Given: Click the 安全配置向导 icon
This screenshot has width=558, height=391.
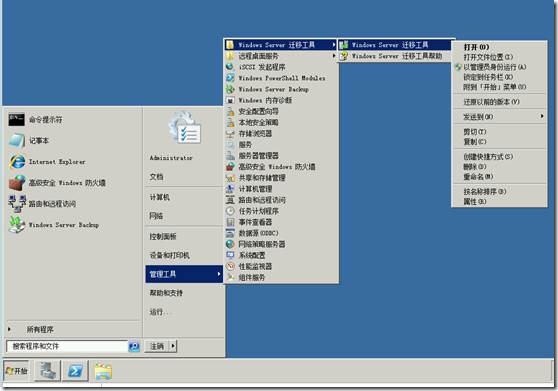Looking at the screenshot, I should [230, 111].
